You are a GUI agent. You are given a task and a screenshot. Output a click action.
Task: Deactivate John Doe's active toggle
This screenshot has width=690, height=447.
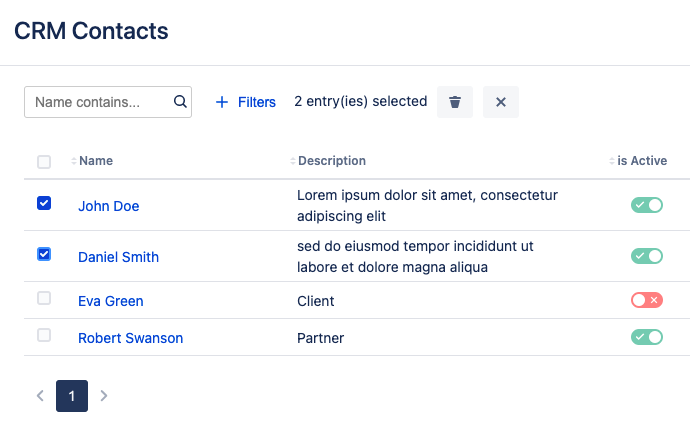coord(646,205)
